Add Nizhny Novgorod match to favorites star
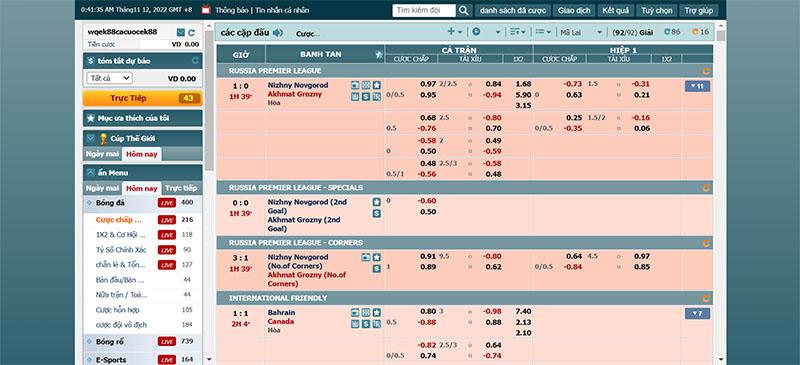 [377, 85]
